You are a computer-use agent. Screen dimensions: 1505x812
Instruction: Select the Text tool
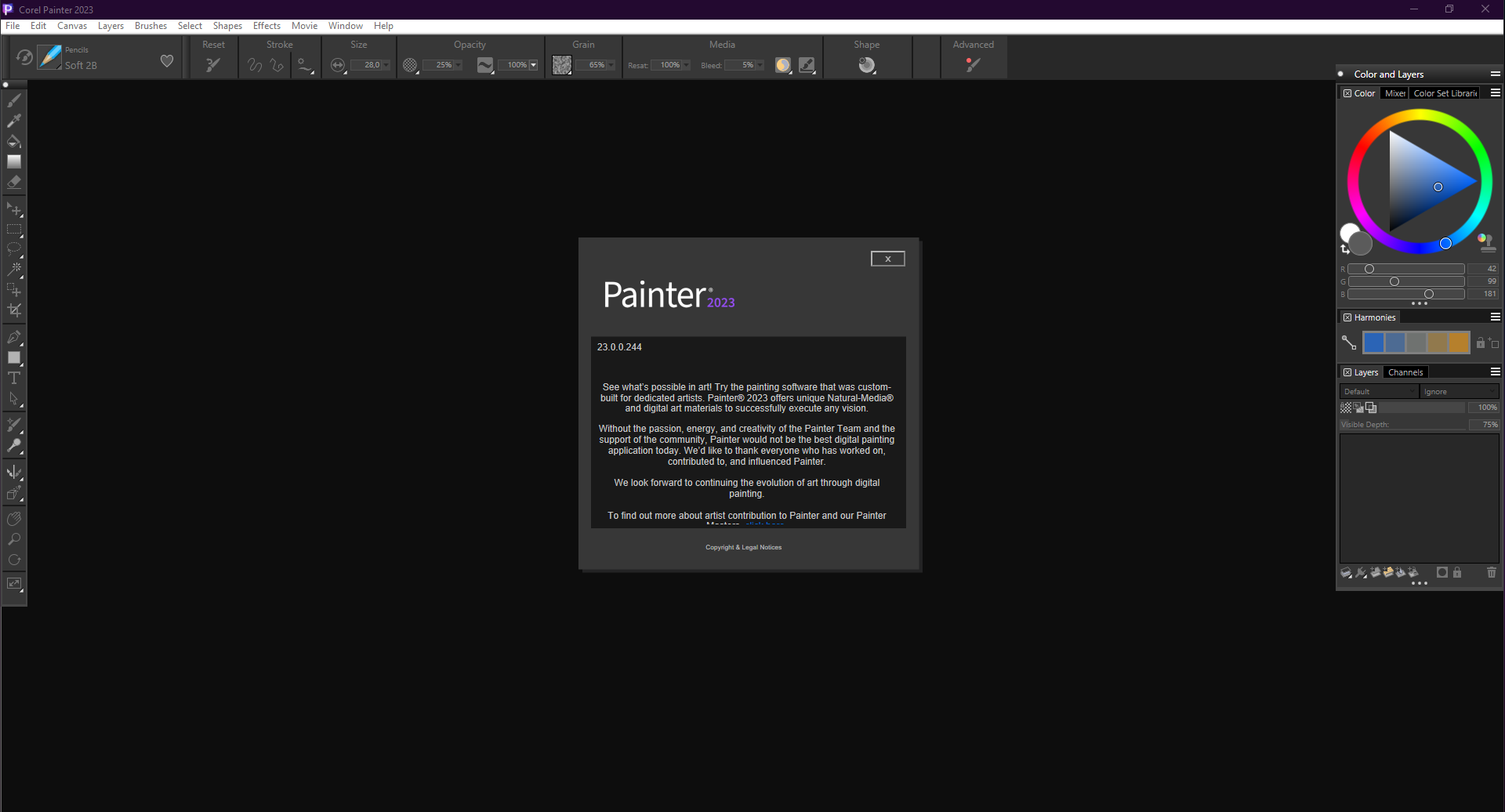click(x=14, y=378)
